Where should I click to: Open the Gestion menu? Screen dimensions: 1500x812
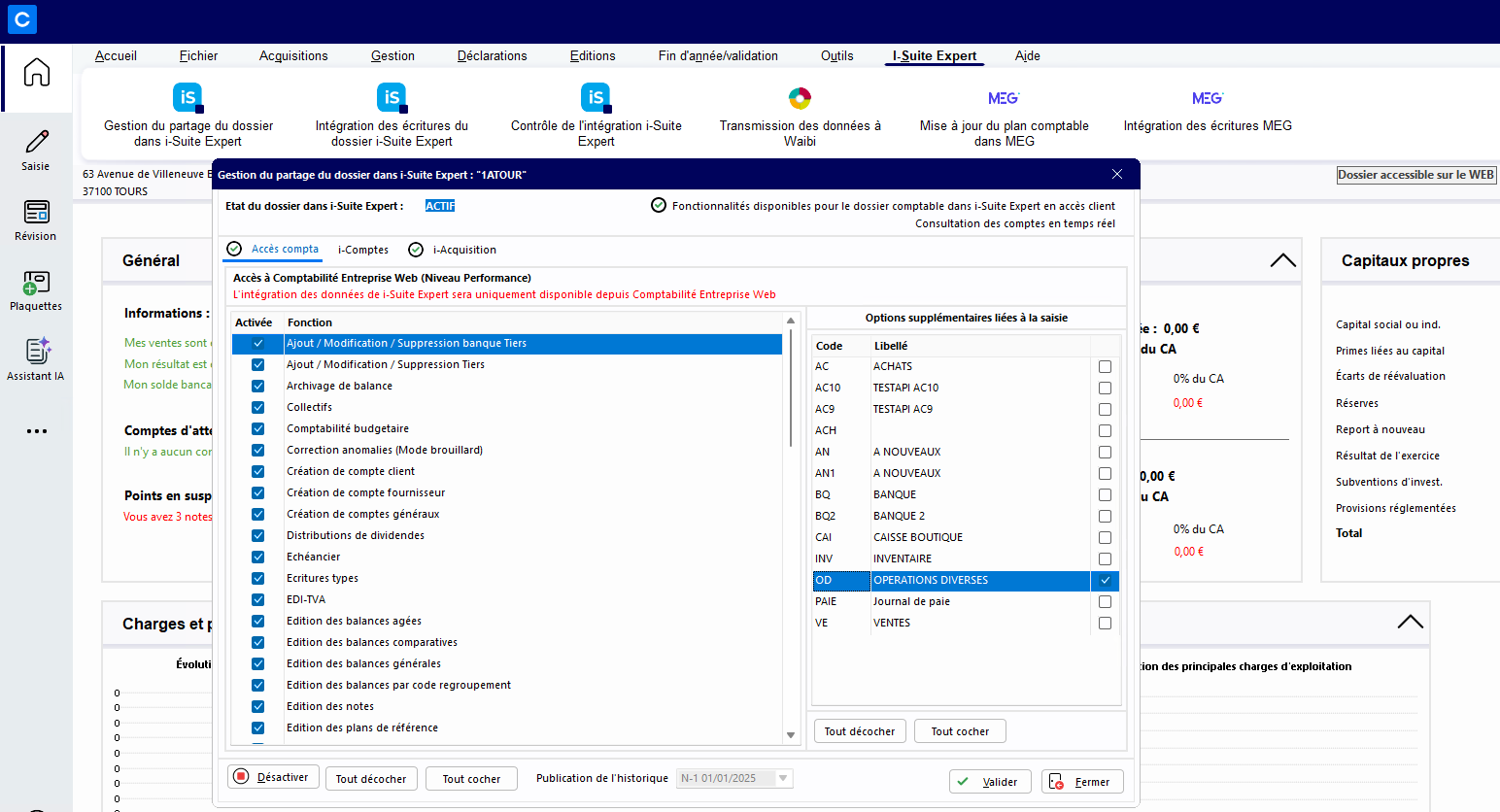click(x=392, y=56)
